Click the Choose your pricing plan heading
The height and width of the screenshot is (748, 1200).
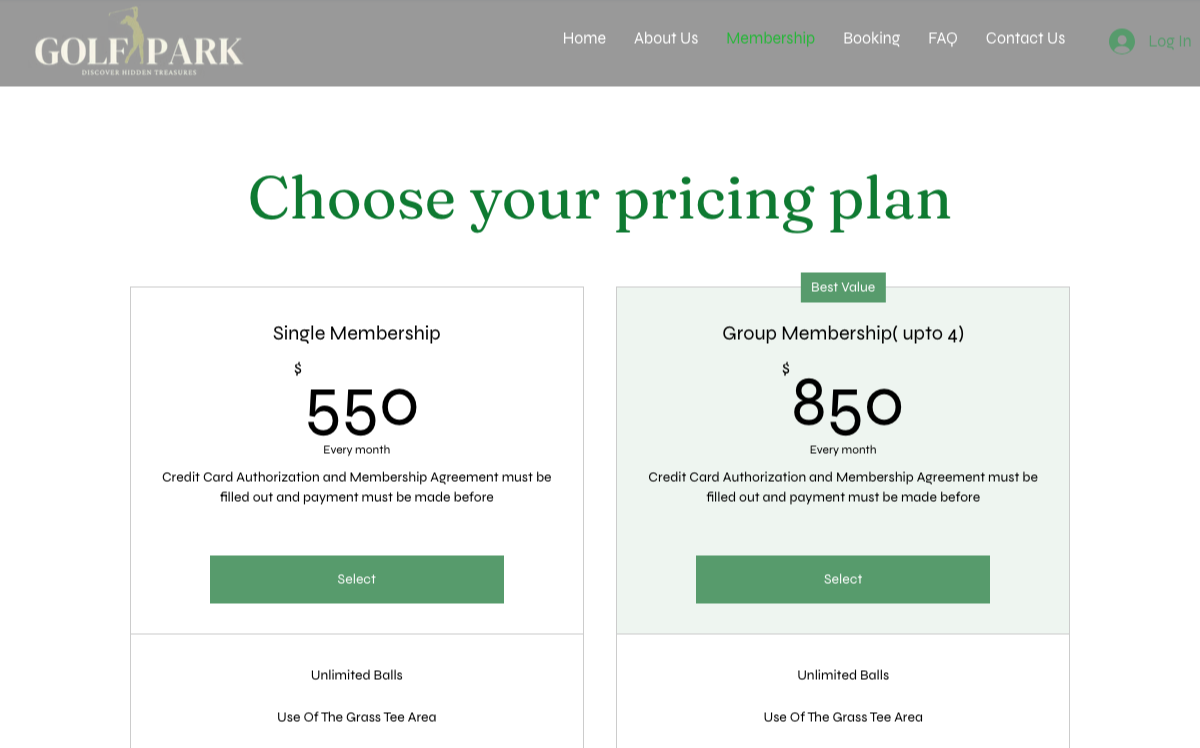coord(600,199)
